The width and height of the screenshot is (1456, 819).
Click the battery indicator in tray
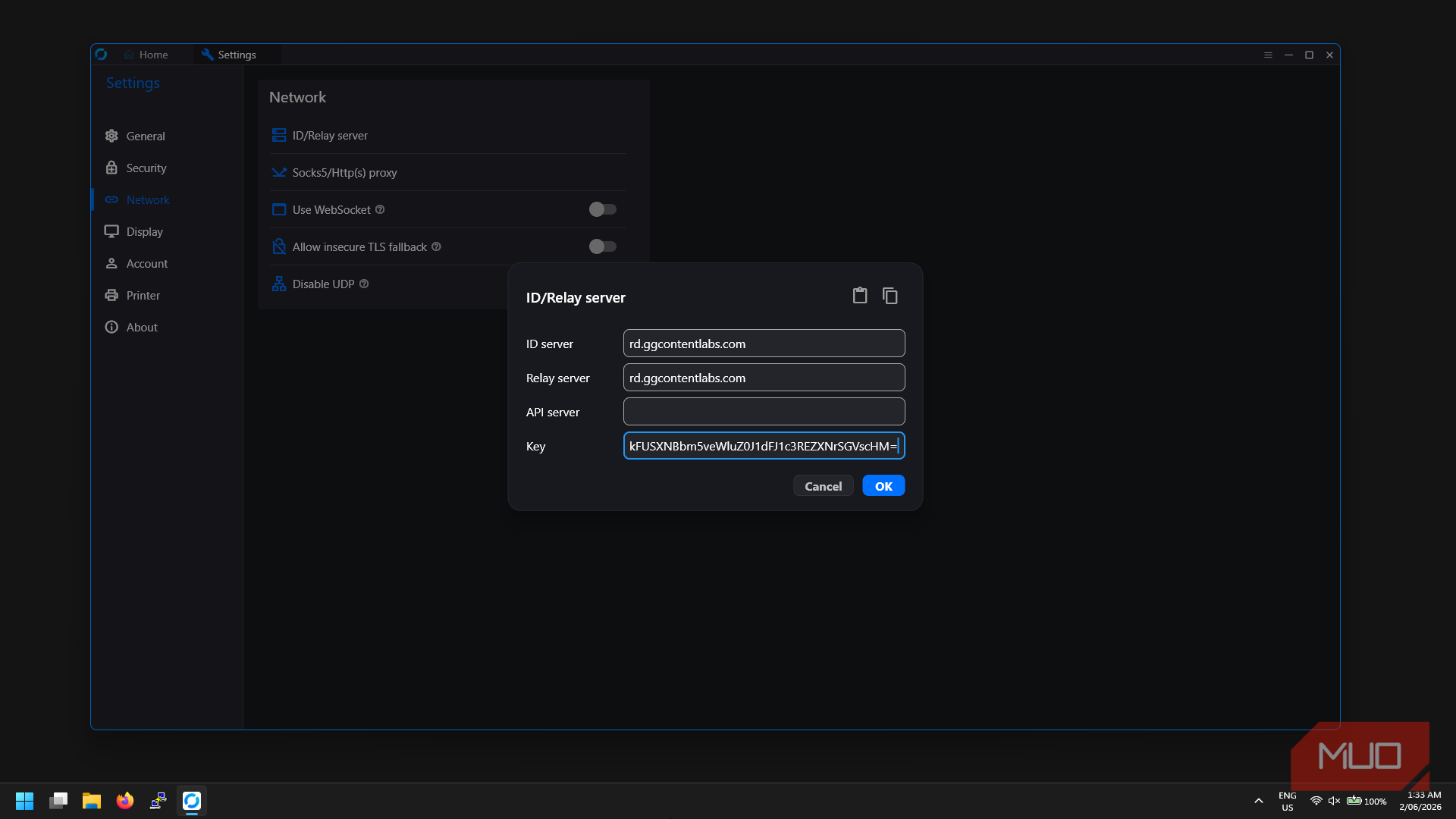pos(1367,801)
